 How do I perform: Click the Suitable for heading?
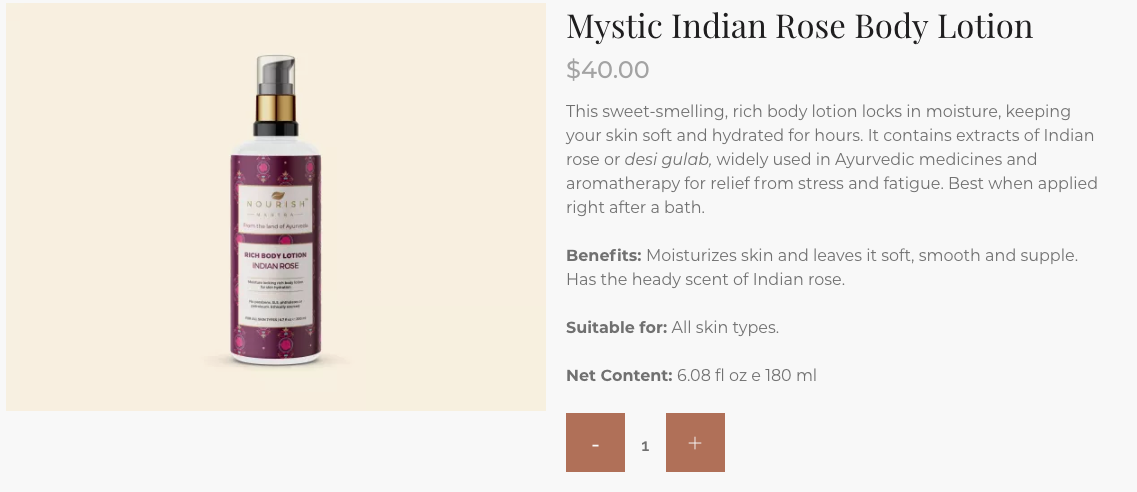pos(616,328)
